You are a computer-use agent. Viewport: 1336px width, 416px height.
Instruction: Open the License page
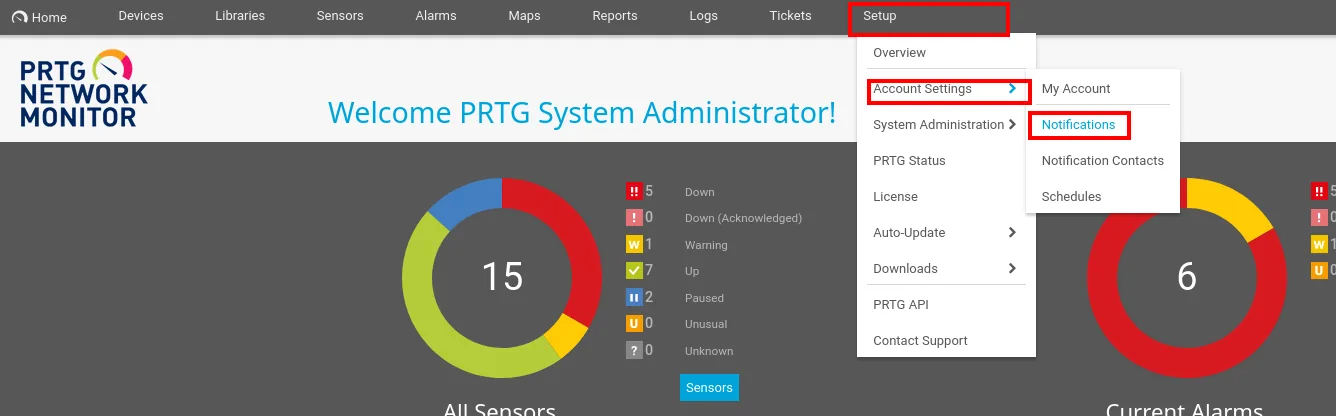(895, 196)
